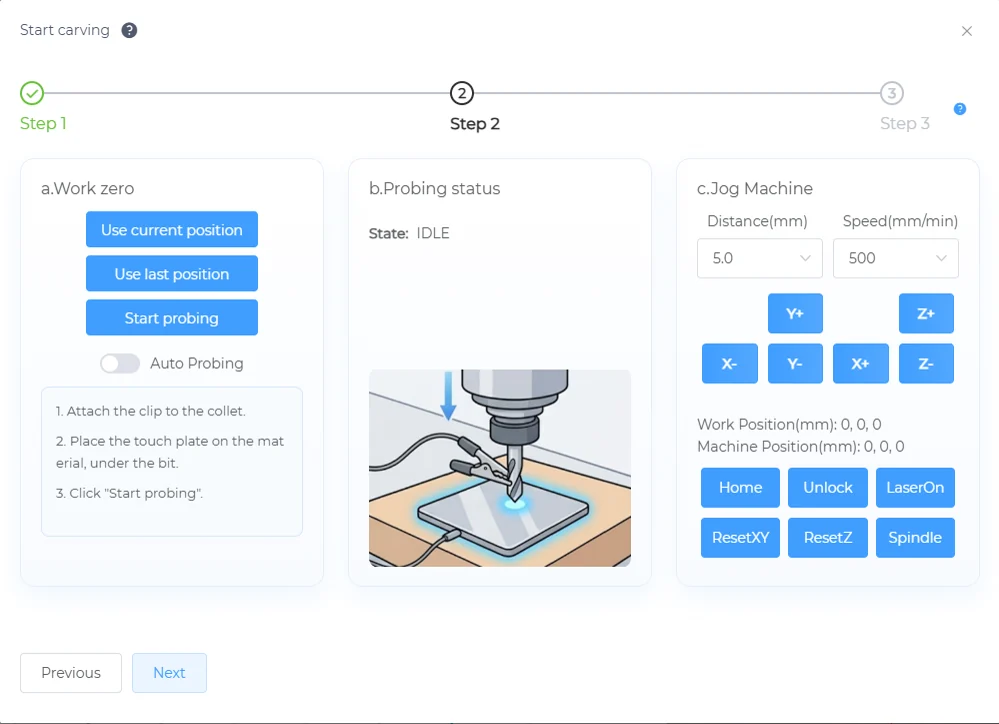Open help next to Start carving title
The width and height of the screenshot is (999, 724).
point(129,30)
